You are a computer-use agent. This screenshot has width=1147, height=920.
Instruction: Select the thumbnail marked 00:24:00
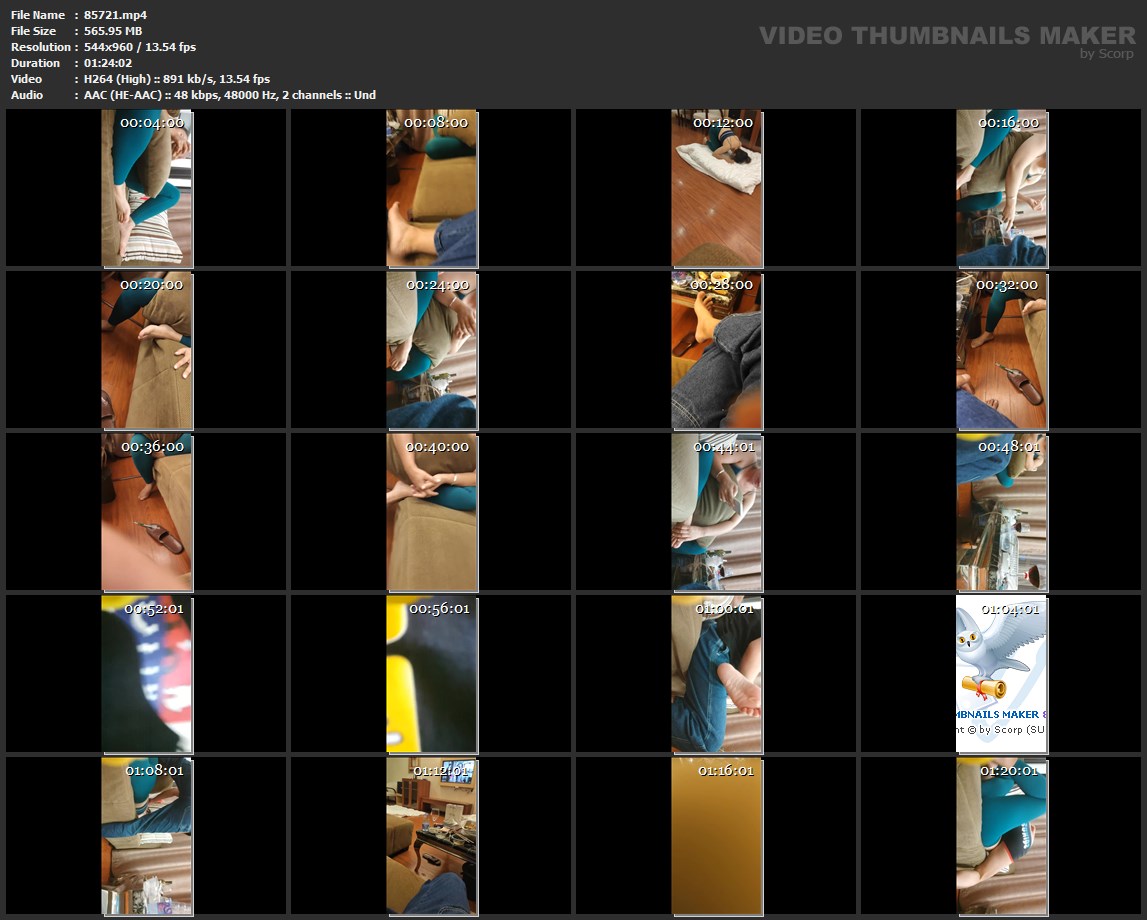431,350
